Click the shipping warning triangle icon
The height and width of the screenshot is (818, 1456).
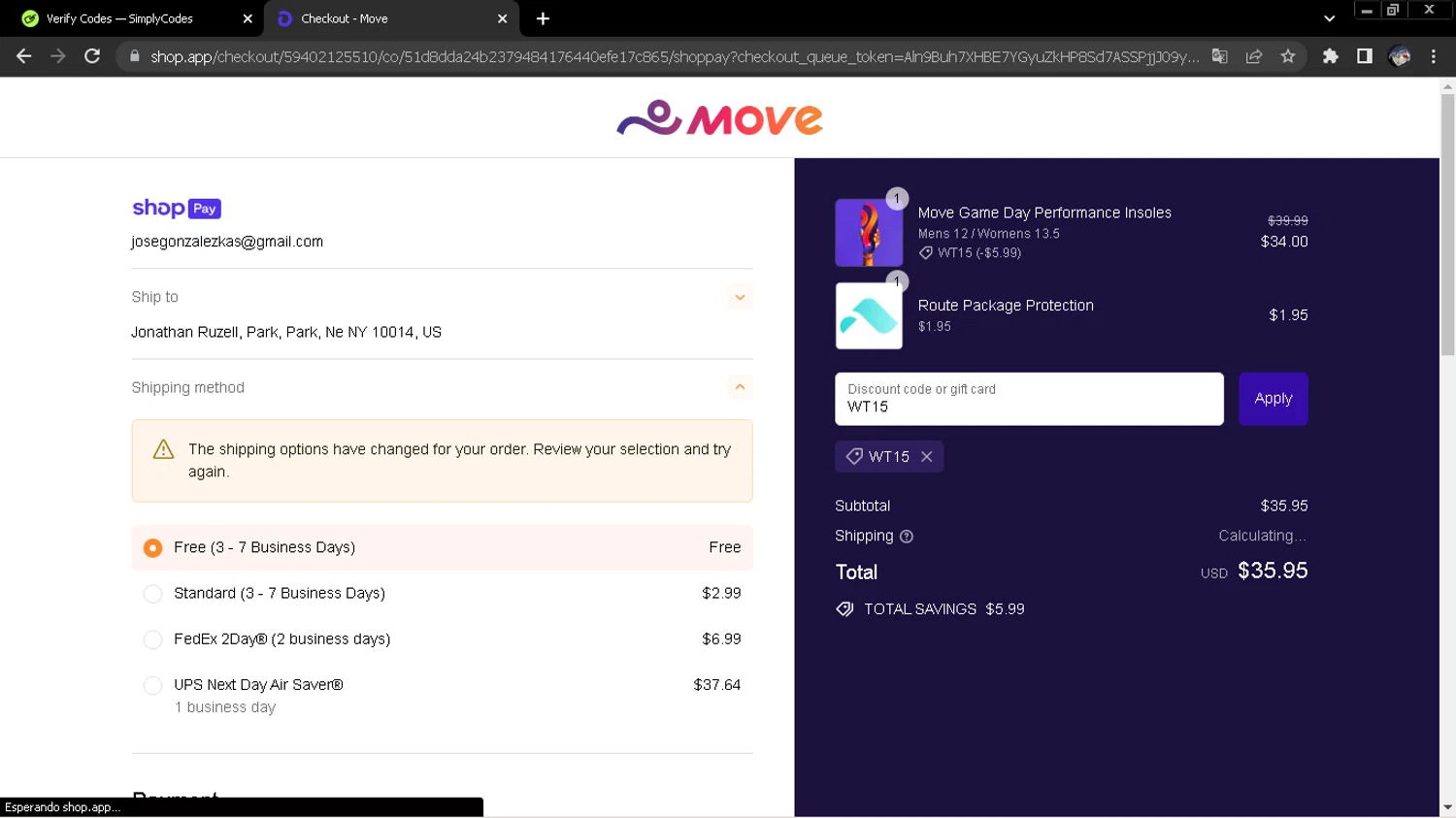pyautogui.click(x=163, y=449)
